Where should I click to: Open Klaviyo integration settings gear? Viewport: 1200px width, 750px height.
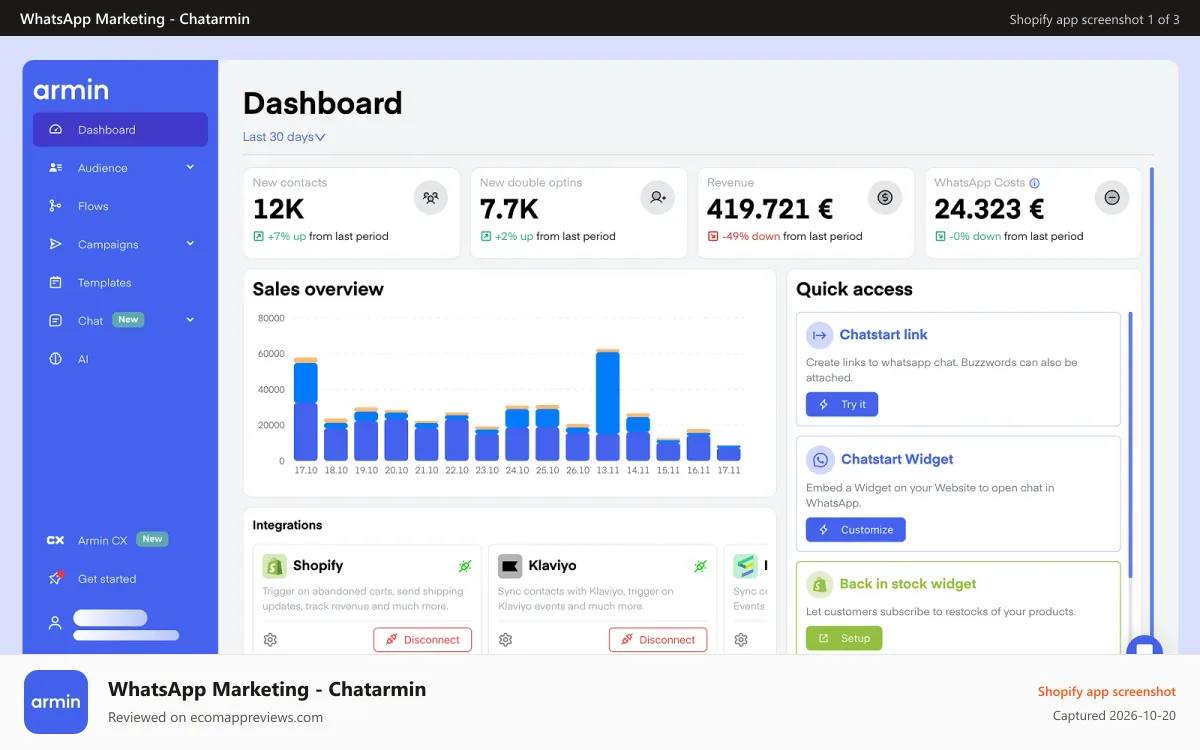click(506, 640)
